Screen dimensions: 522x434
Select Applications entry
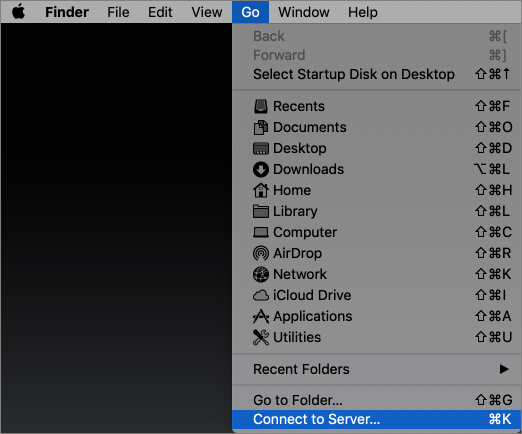(377, 316)
